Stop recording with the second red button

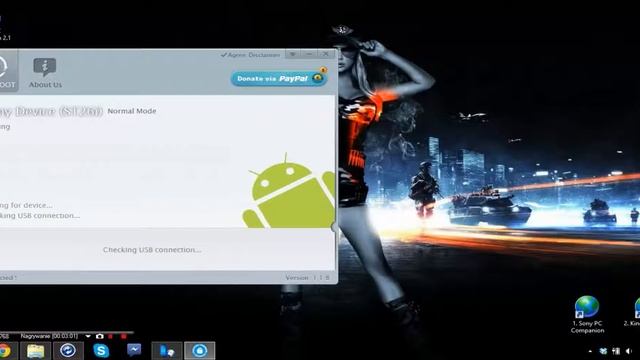(123, 336)
